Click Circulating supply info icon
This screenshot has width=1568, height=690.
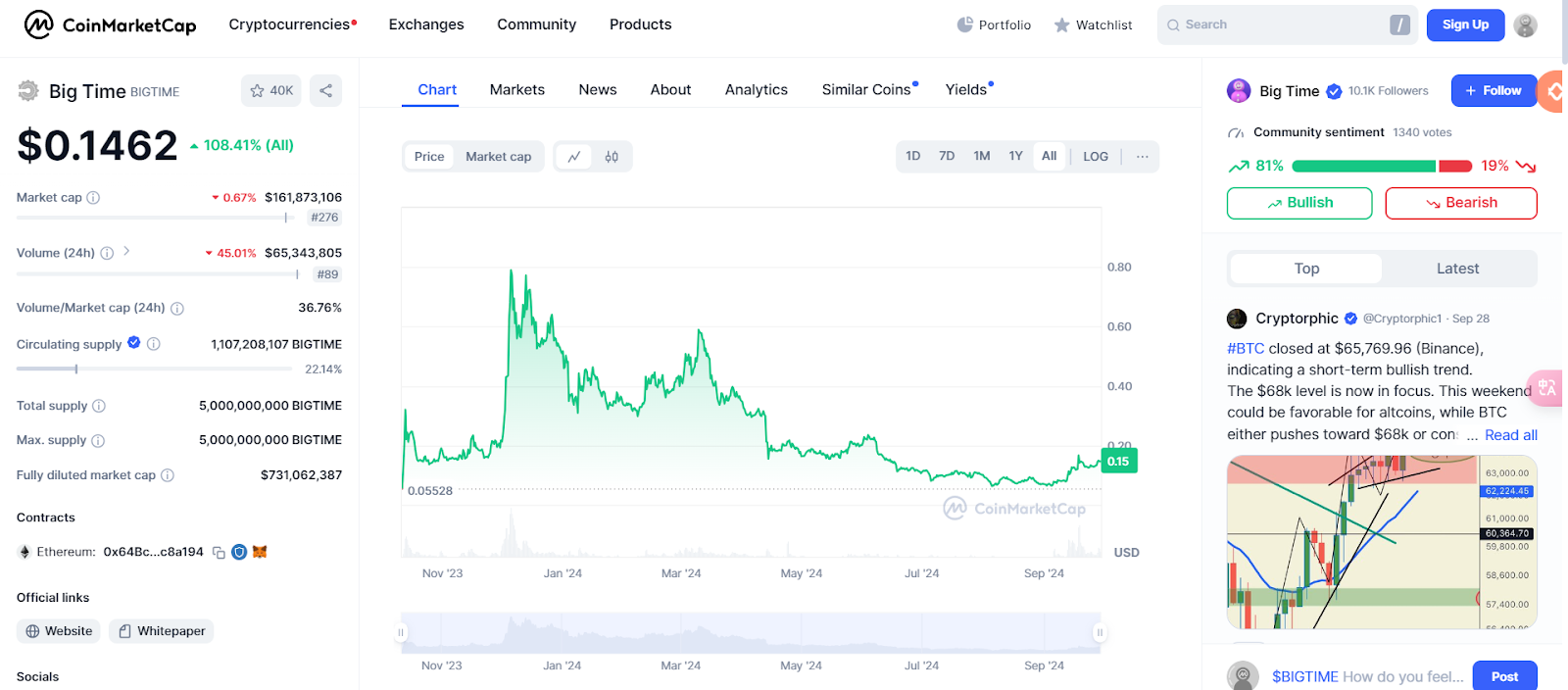tap(154, 344)
